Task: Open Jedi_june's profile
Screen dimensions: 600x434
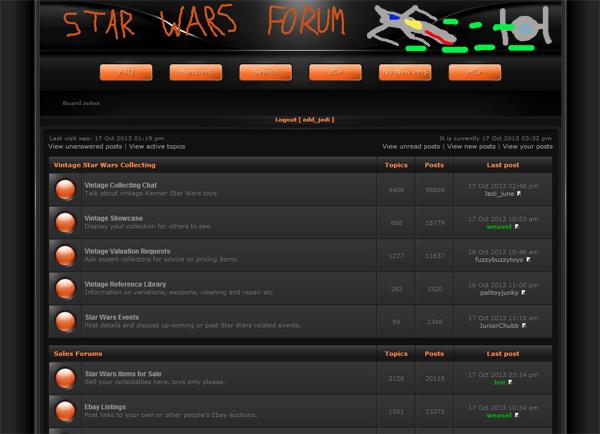Action: tap(499, 194)
